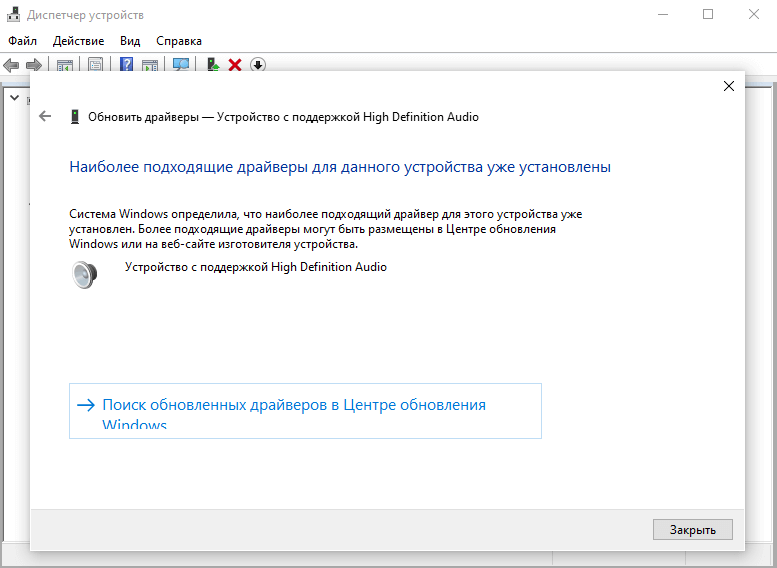Viewport: 777px width, 568px height.
Task: Click Поиск обновленных драйверов в Центре обновления link
Action: click(305, 411)
